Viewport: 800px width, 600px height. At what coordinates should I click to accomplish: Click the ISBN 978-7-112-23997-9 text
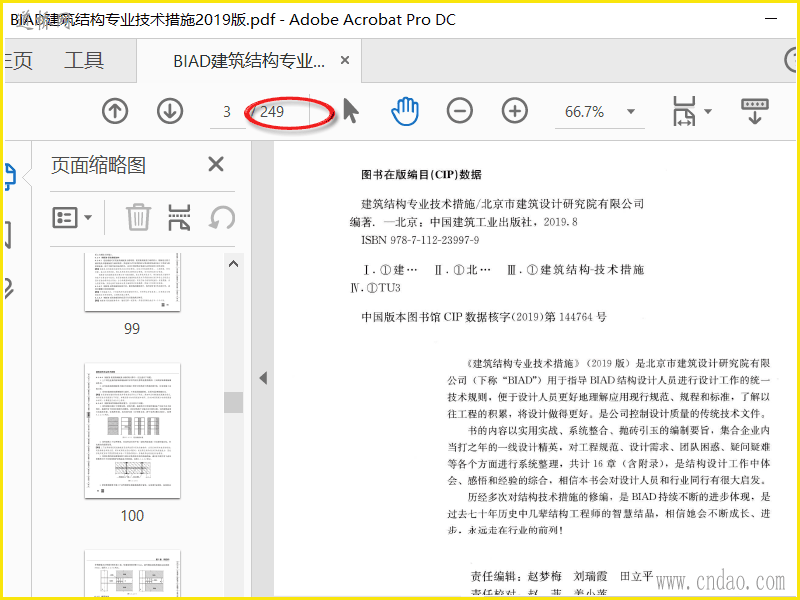[420, 240]
